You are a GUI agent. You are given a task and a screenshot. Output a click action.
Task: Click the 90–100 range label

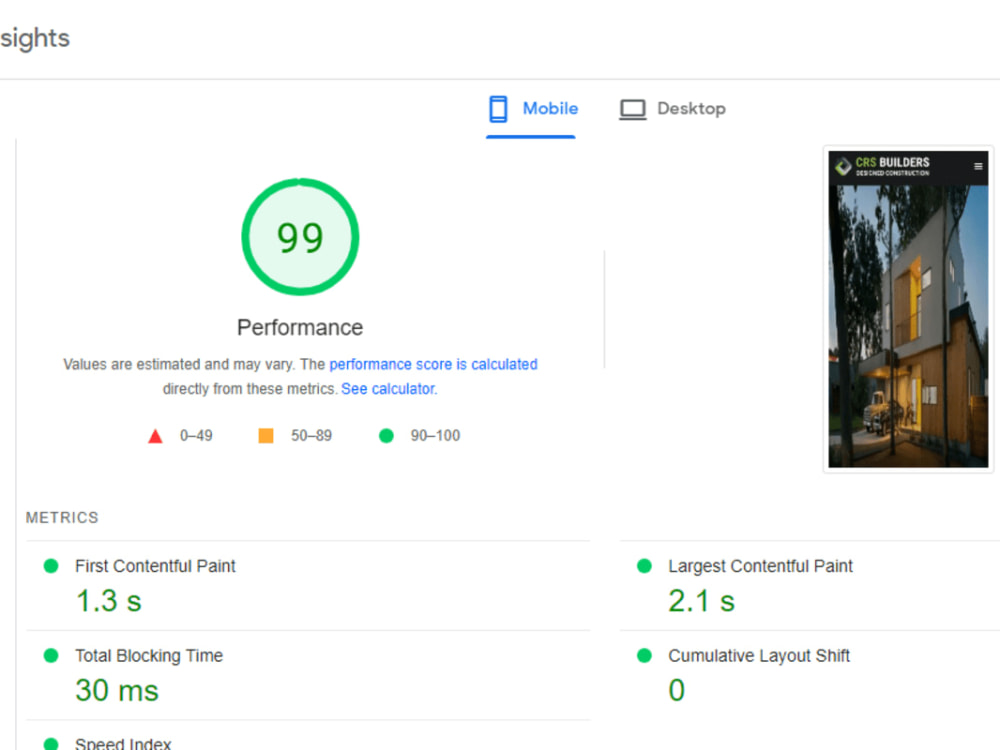[435, 436]
